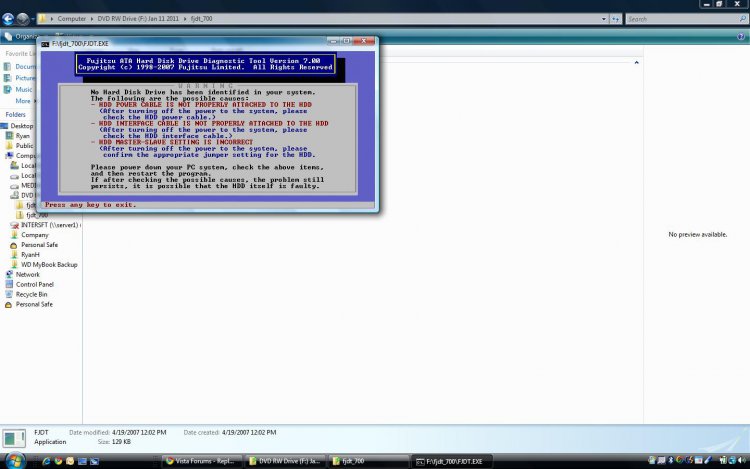This screenshot has width=750, height=469.
Task: Click the console icon in FJDT.EXE title bar
Action: click(45, 44)
